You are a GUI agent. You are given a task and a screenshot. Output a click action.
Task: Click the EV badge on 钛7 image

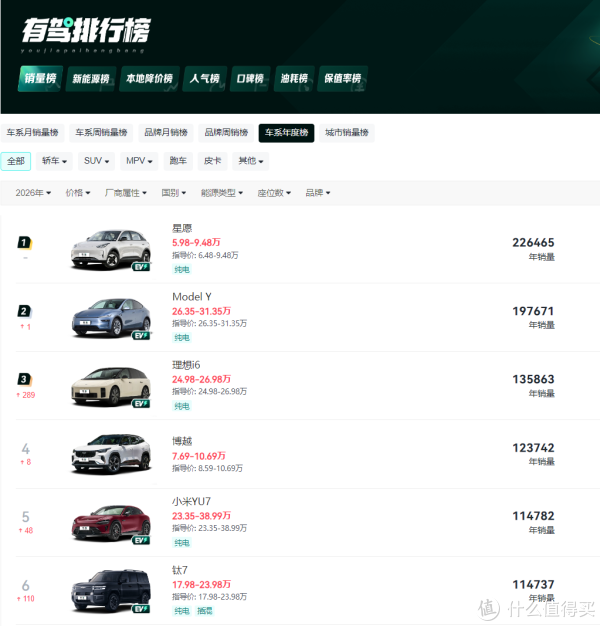click(x=141, y=609)
